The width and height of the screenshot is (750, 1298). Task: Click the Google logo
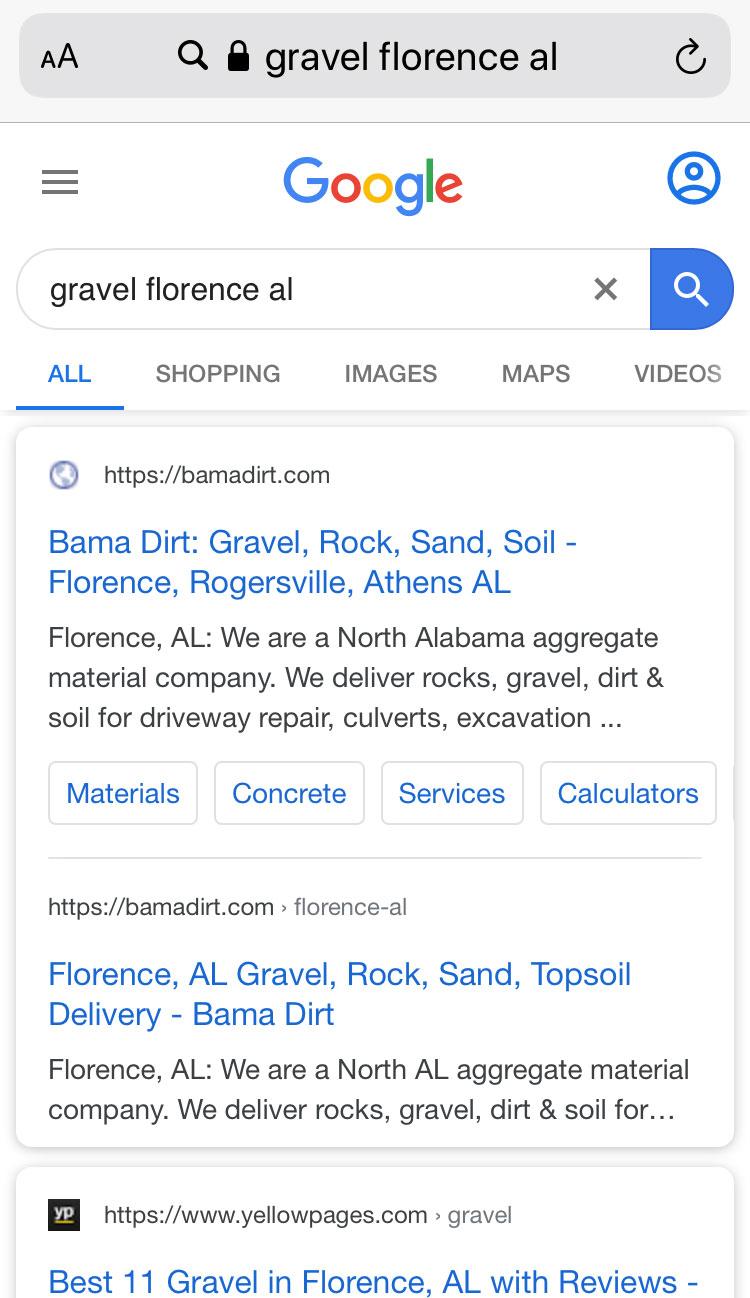[x=373, y=185]
